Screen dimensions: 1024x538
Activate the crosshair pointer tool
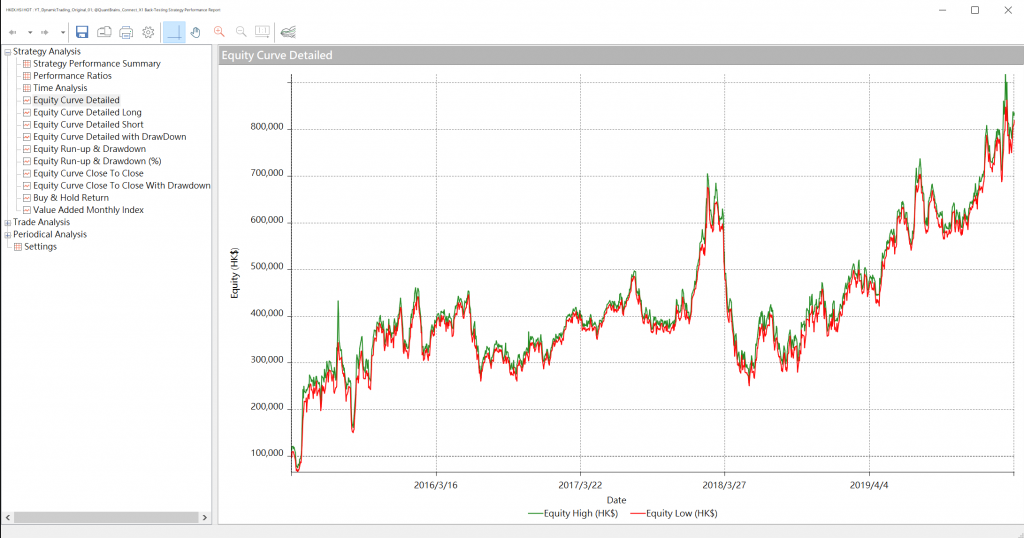coord(174,32)
